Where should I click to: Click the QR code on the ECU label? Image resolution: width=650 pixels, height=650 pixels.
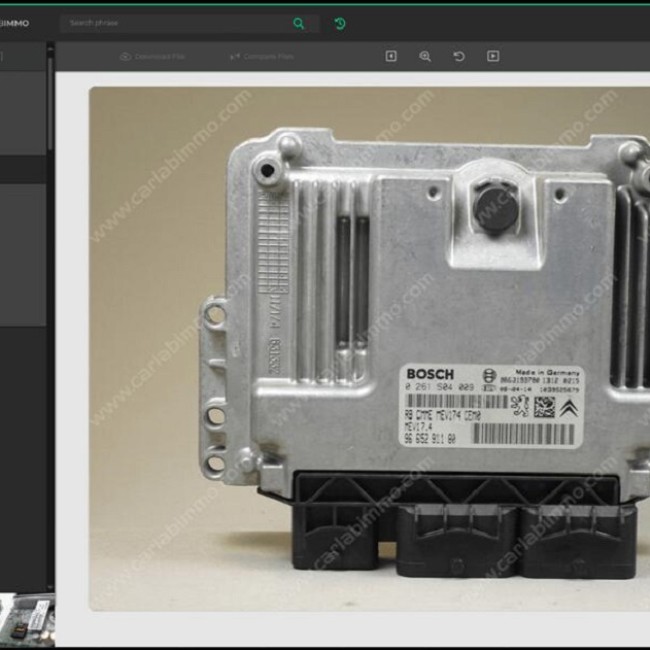click(544, 407)
